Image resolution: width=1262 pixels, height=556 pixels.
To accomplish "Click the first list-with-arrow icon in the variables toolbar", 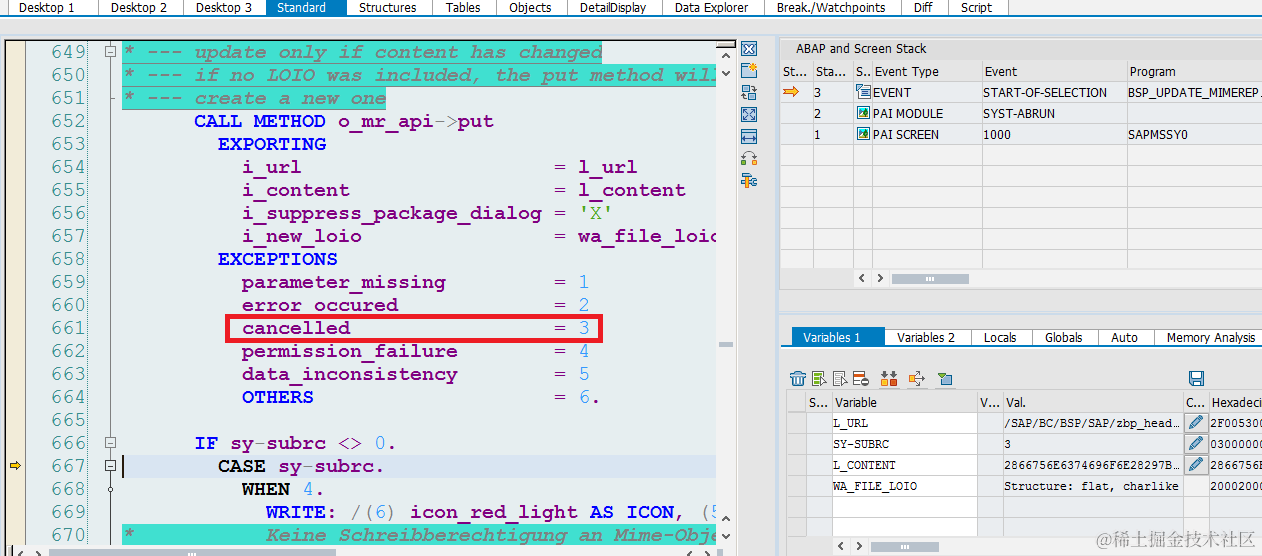I will (x=820, y=378).
